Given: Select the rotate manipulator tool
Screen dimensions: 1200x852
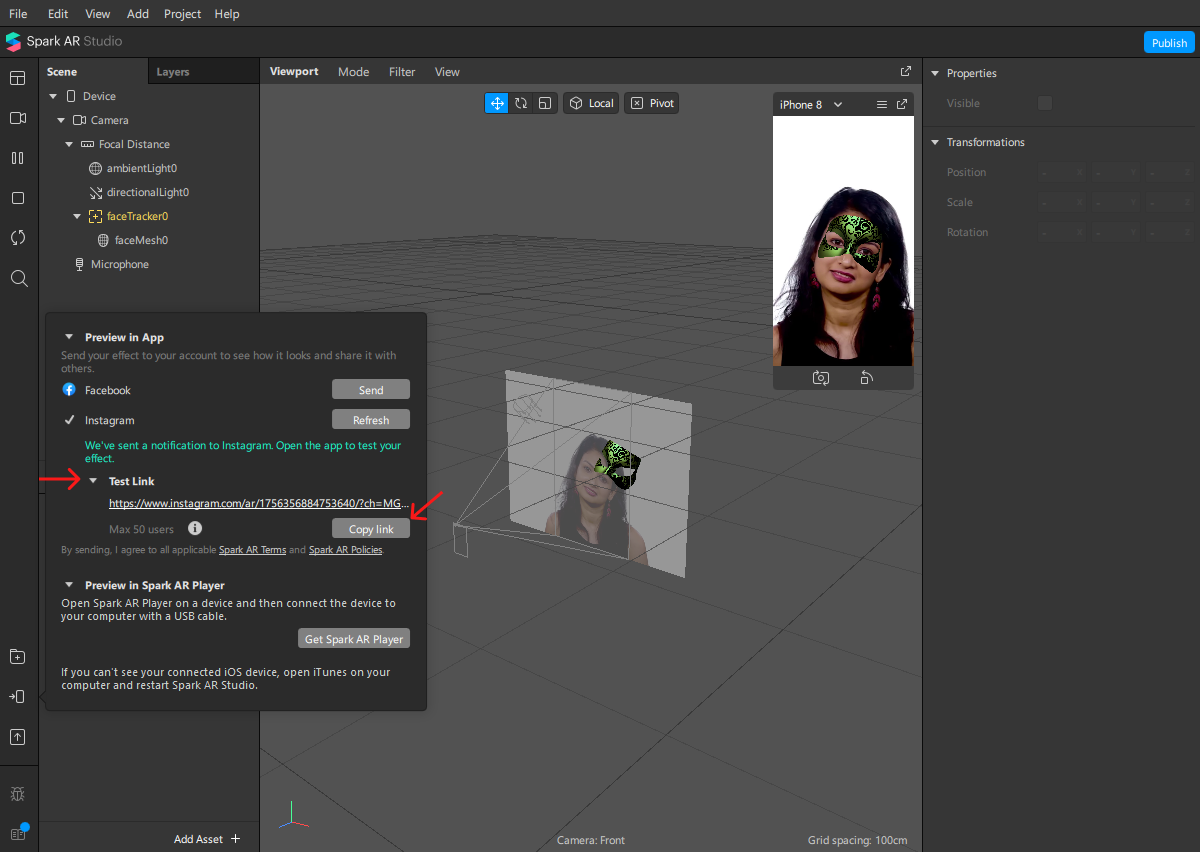Looking at the screenshot, I should tap(521, 103).
